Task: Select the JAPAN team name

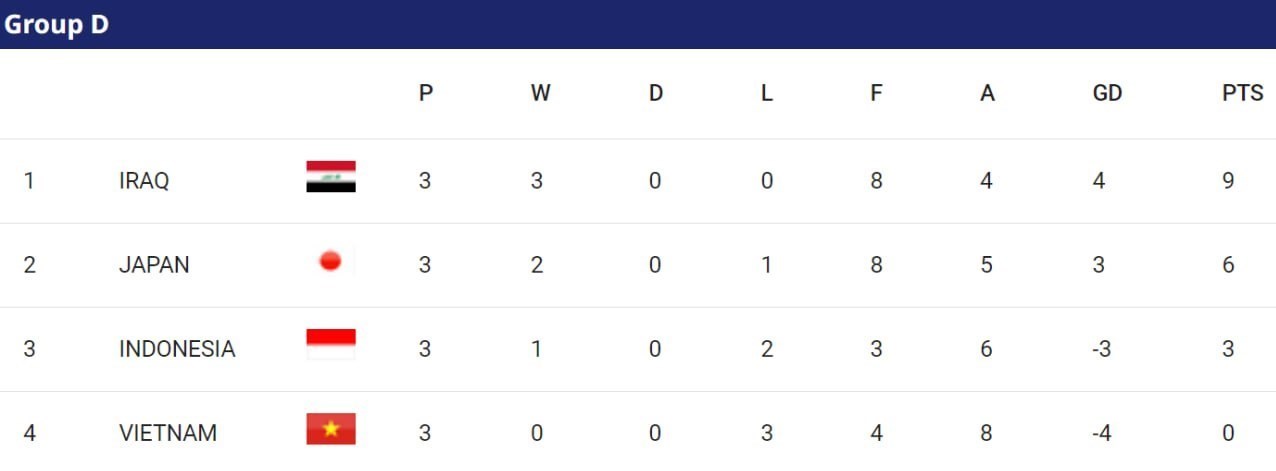Action: coord(154,265)
